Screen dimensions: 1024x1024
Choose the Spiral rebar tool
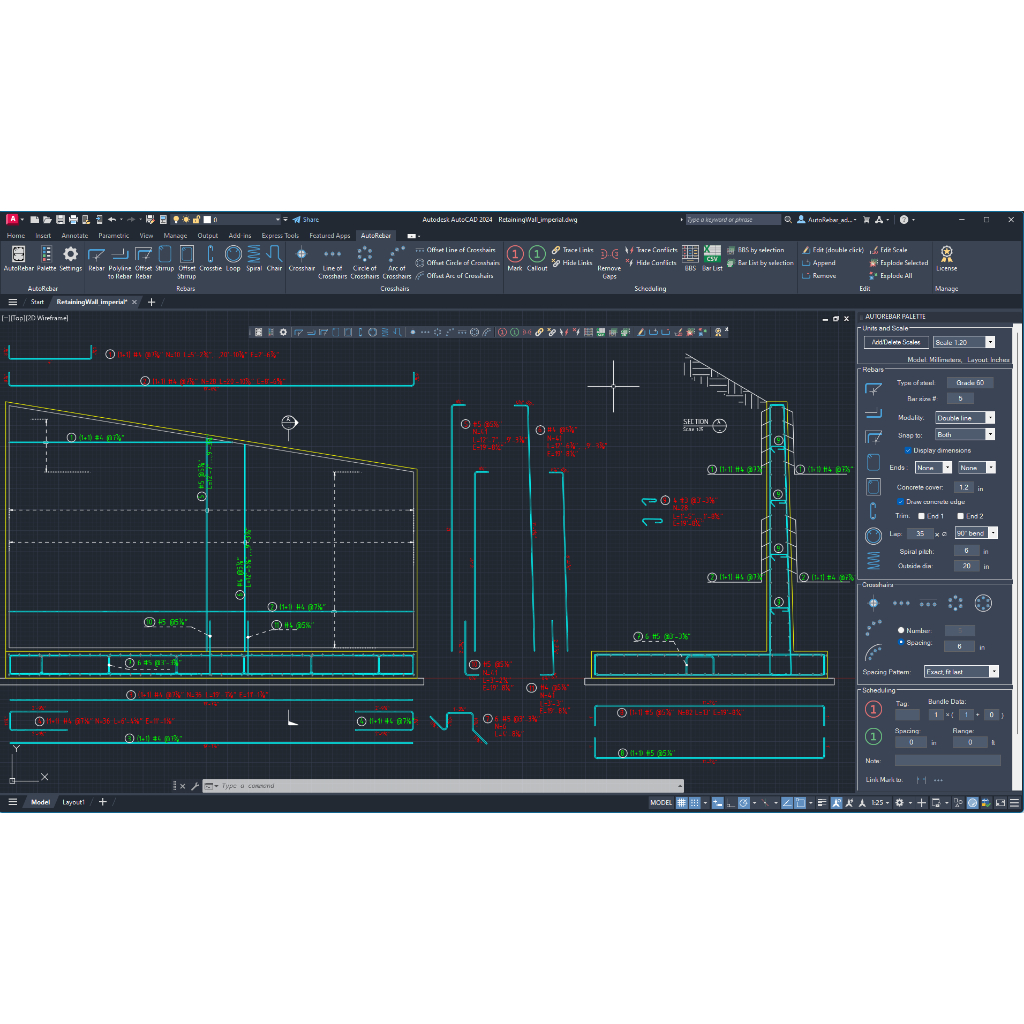point(254,258)
